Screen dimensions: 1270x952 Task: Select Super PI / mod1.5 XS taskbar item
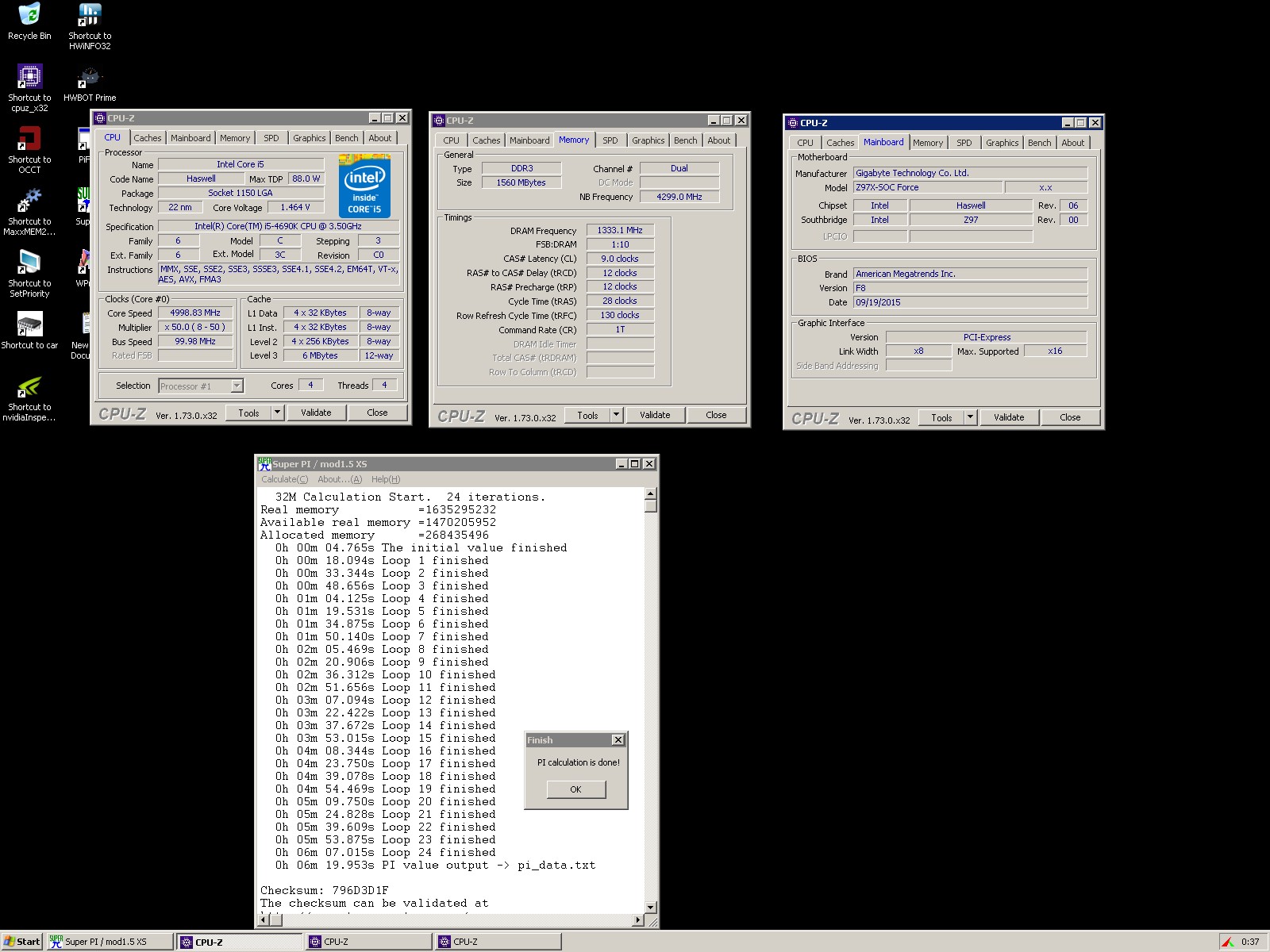[x=110, y=942]
